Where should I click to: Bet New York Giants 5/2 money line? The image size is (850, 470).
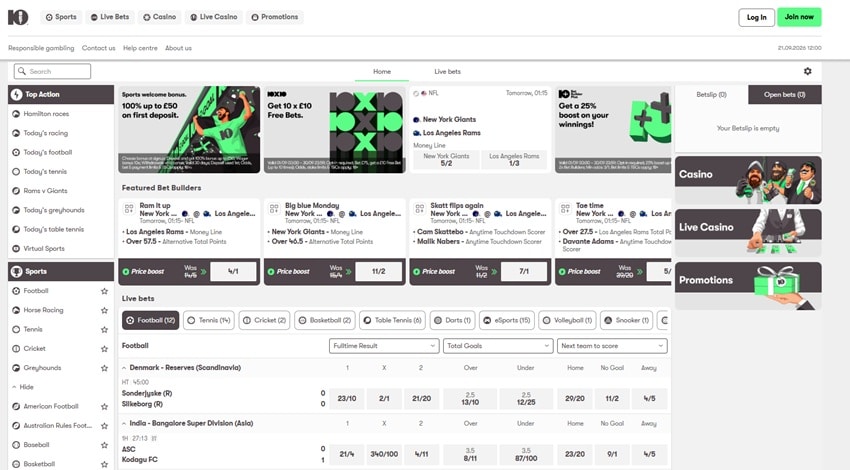coord(446,159)
